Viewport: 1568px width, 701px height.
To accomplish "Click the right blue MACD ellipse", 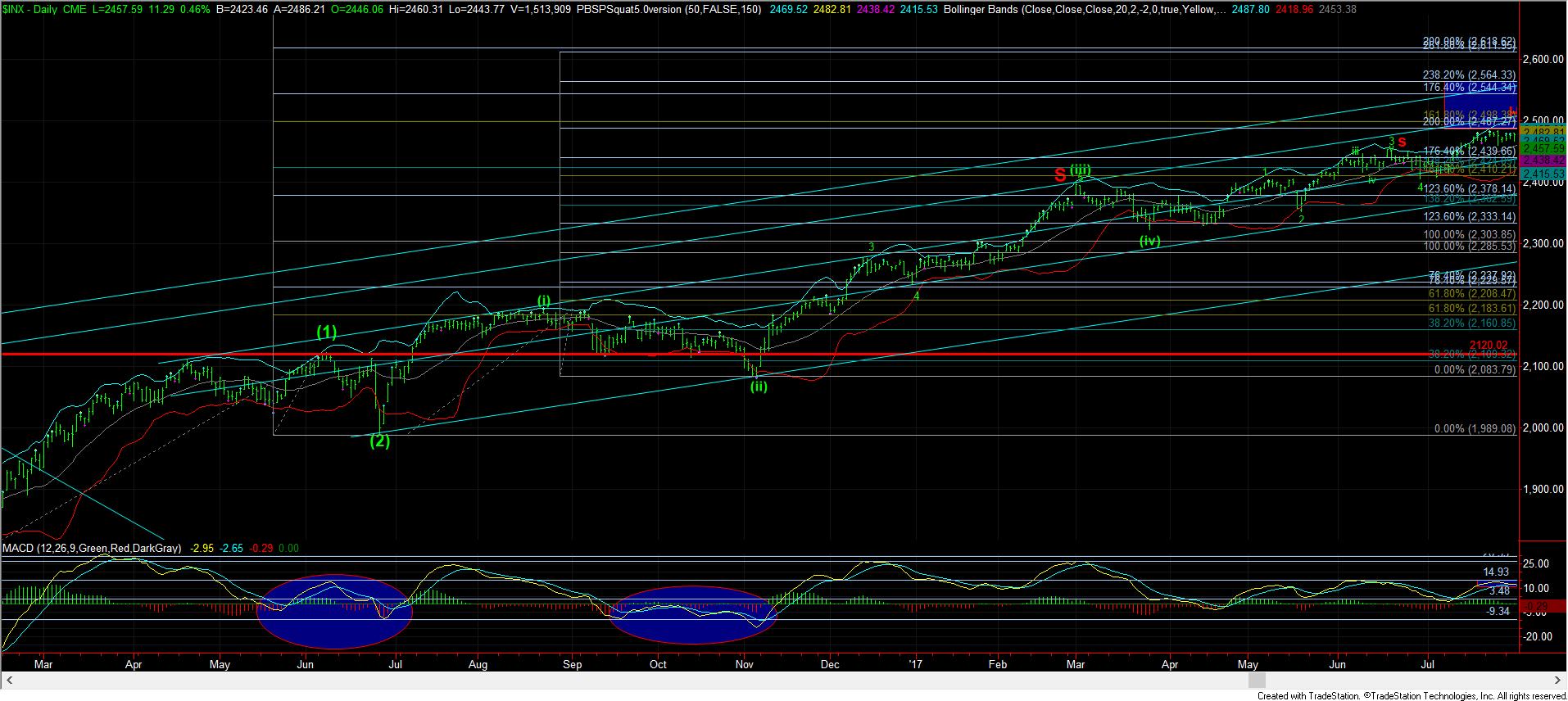I will point(692,615).
